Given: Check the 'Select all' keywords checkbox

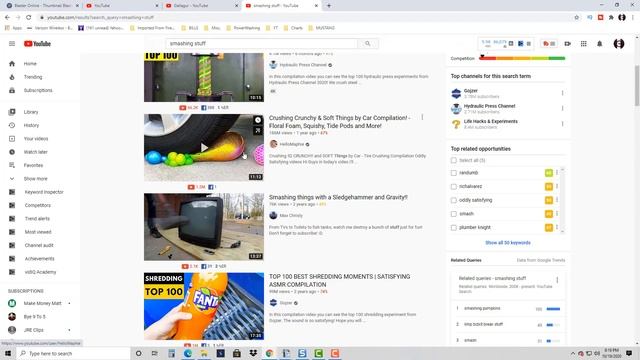Looking at the screenshot, I should pyautogui.click(x=453, y=160).
